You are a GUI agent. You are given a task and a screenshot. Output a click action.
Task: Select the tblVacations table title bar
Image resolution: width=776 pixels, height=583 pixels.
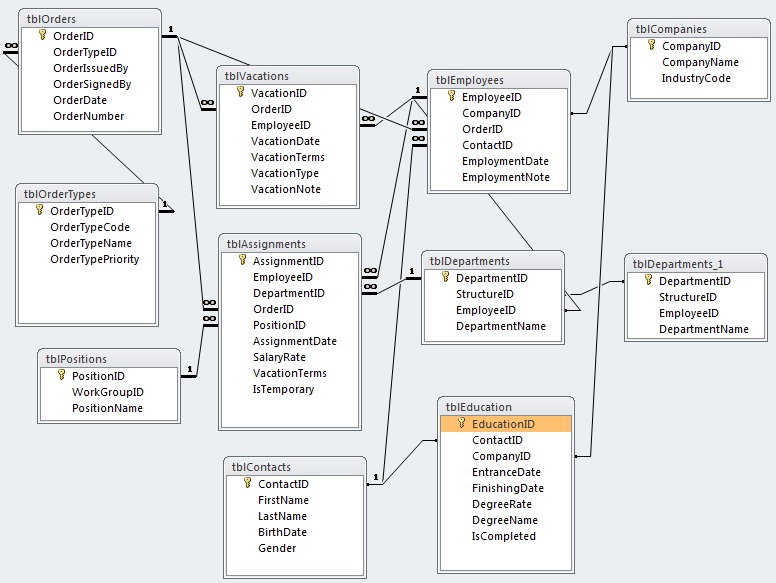click(x=288, y=76)
